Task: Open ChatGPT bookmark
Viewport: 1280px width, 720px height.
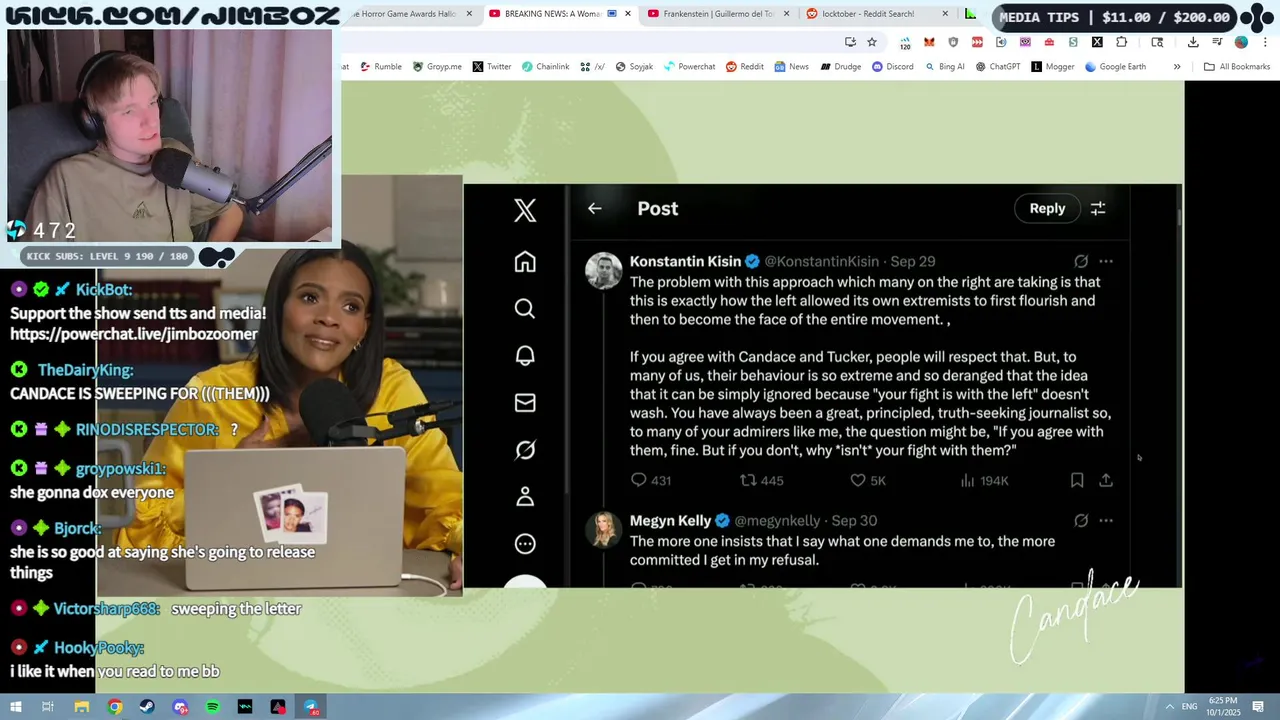Action: coord(997,67)
